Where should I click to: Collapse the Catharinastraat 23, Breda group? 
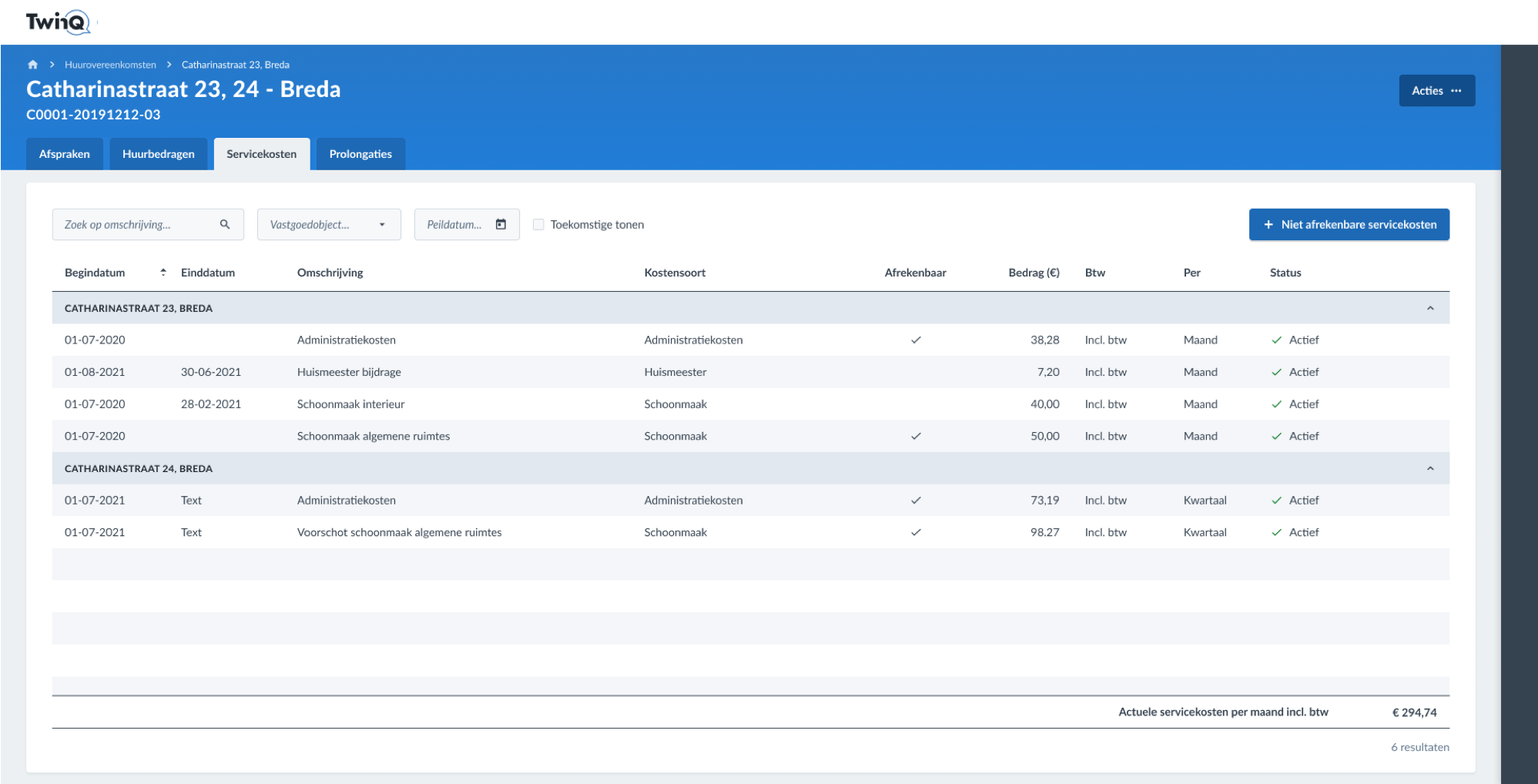(1430, 308)
